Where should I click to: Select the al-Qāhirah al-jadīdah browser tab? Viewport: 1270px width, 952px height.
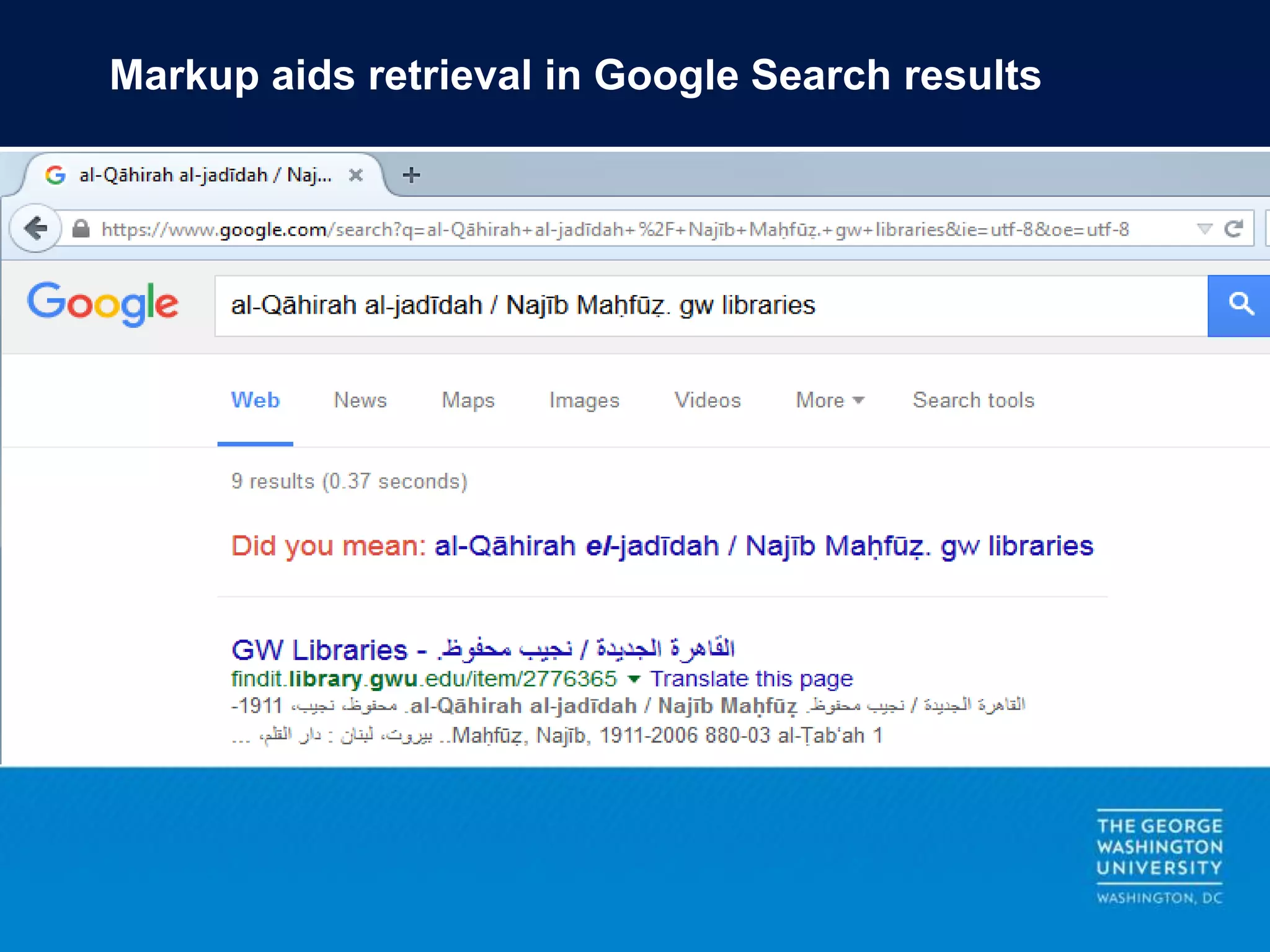(x=205, y=175)
